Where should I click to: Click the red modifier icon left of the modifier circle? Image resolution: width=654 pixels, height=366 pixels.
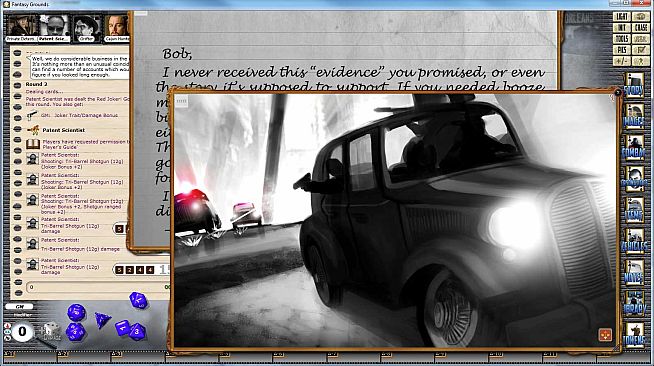[x=7, y=325]
